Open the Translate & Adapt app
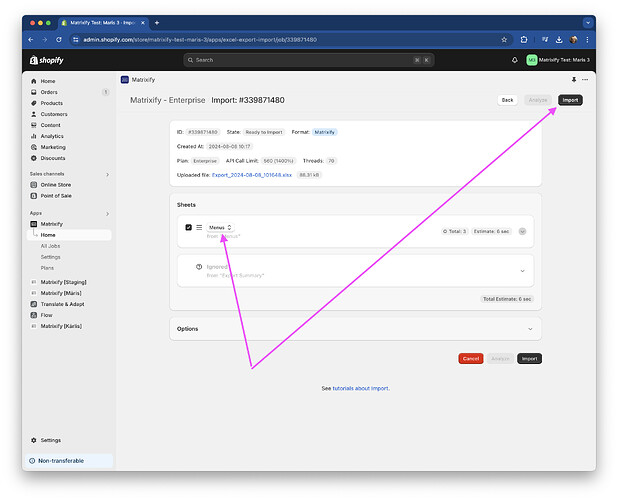618x500 pixels. click(62, 304)
